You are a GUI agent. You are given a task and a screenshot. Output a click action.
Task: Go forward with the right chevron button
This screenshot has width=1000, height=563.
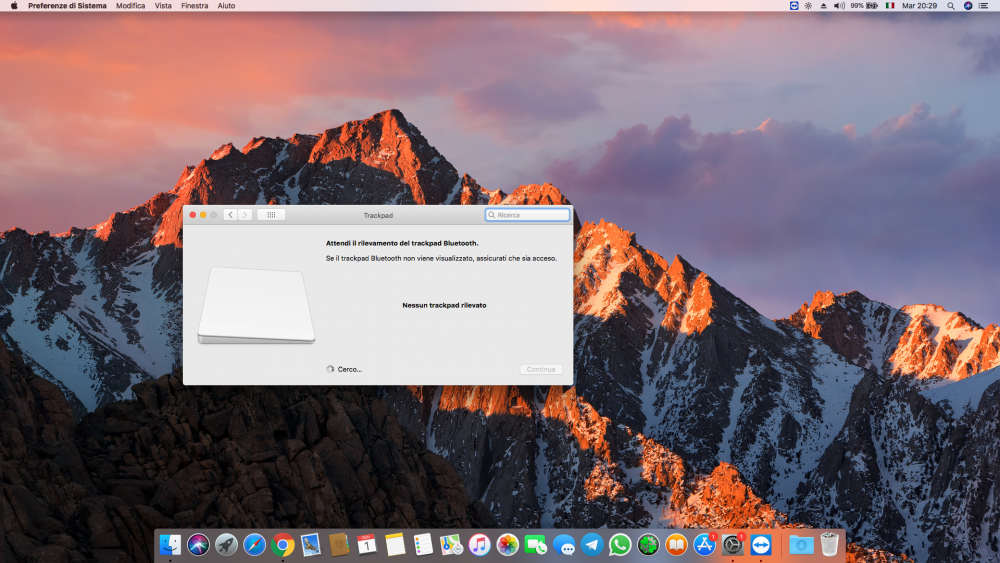pyautogui.click(x=245, y=215)
